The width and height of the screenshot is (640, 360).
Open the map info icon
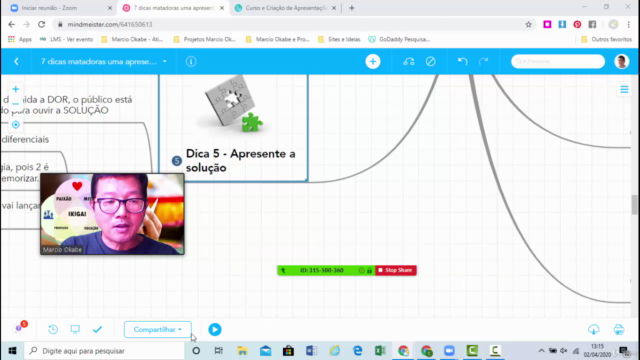click(191, 62)
